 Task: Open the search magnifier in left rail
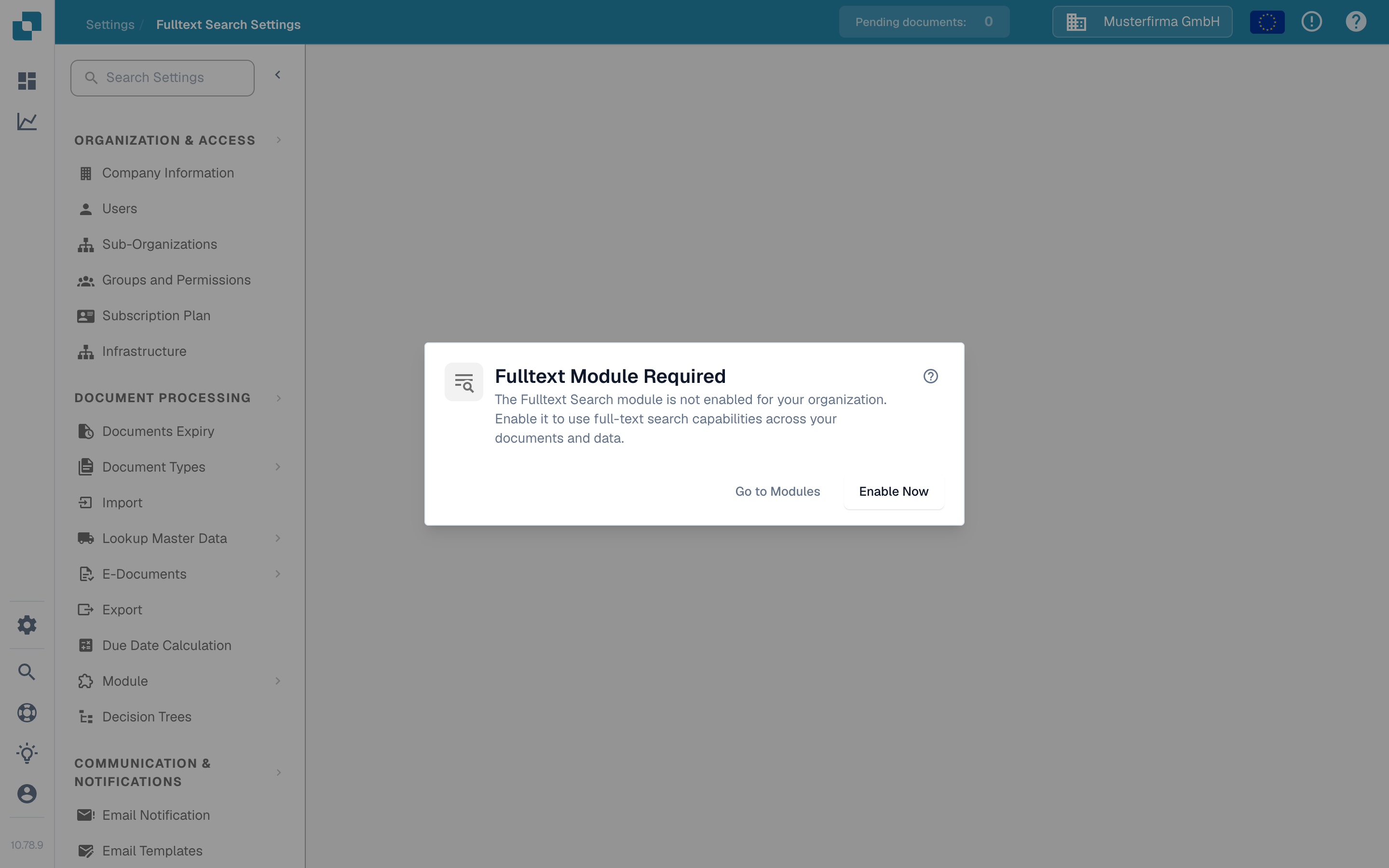(27, 672)
